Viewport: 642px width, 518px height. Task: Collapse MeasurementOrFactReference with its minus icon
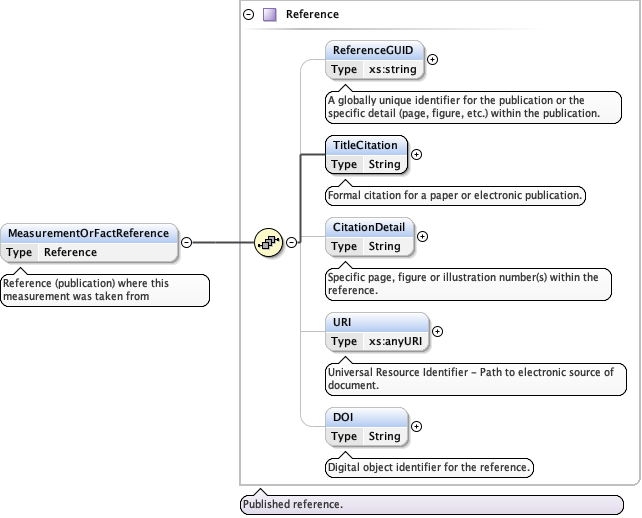(186, 242)
